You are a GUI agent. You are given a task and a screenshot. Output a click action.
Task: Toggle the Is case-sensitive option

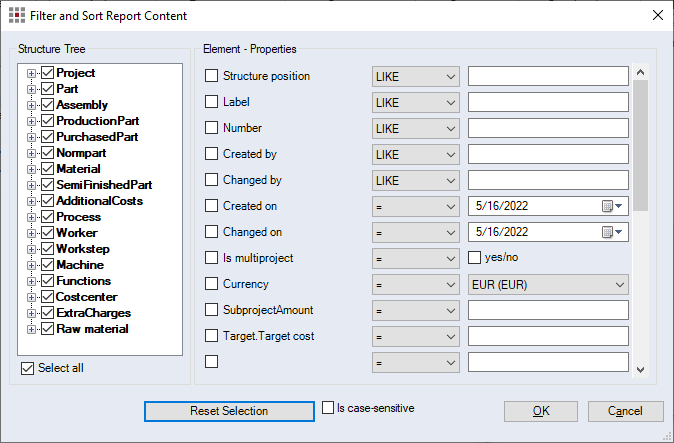[x=329, y=408]
